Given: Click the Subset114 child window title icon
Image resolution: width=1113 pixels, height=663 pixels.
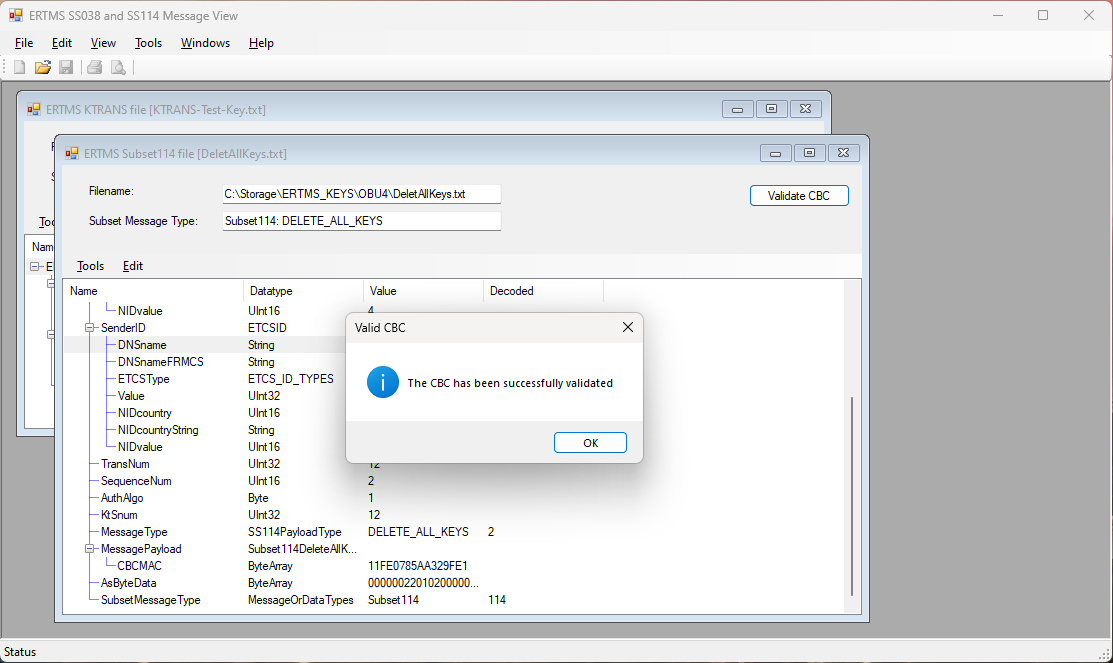Looking at the screenshot, I should coord(72,153).
